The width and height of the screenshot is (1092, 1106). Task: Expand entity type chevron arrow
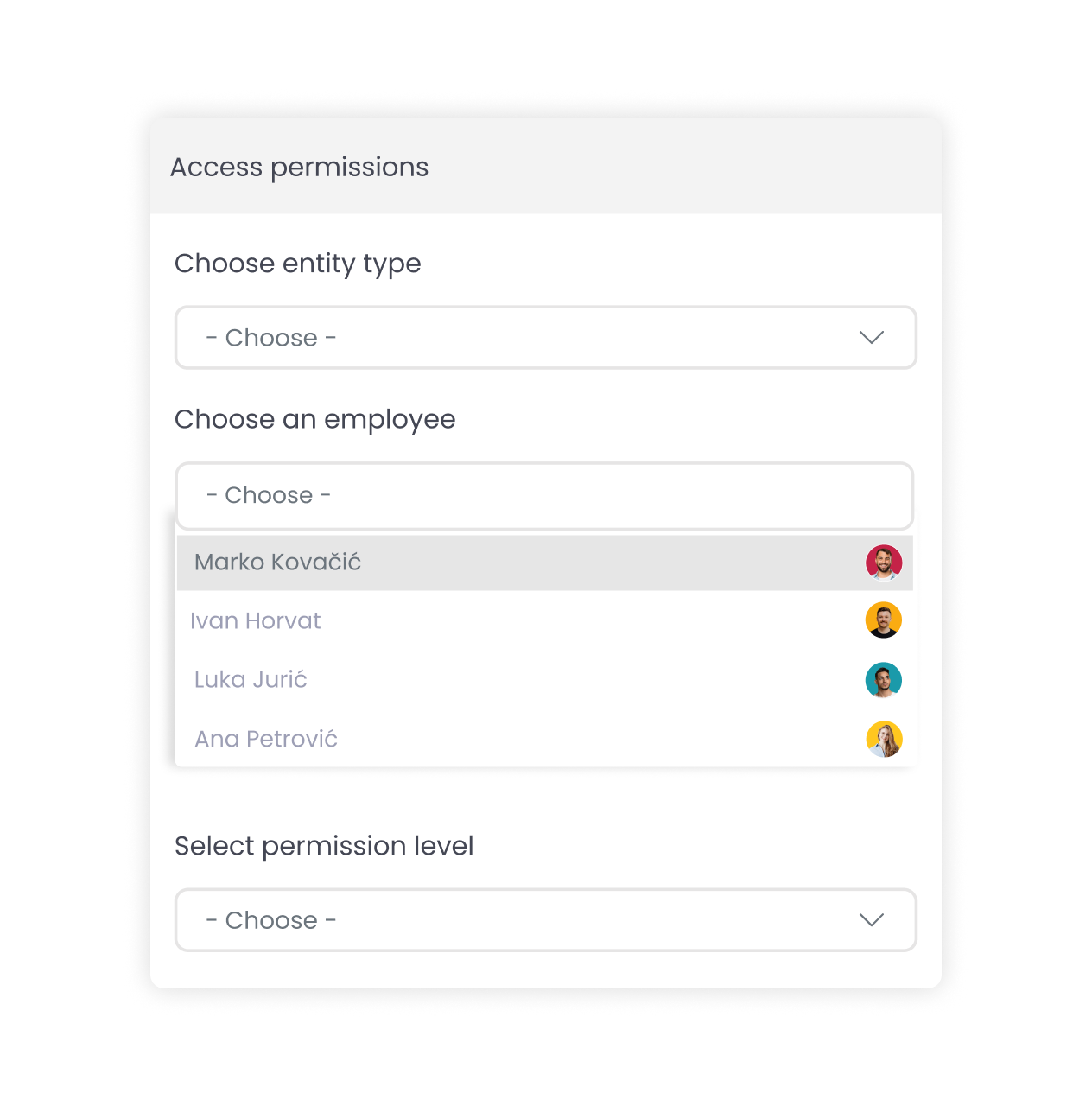point(872,337)
